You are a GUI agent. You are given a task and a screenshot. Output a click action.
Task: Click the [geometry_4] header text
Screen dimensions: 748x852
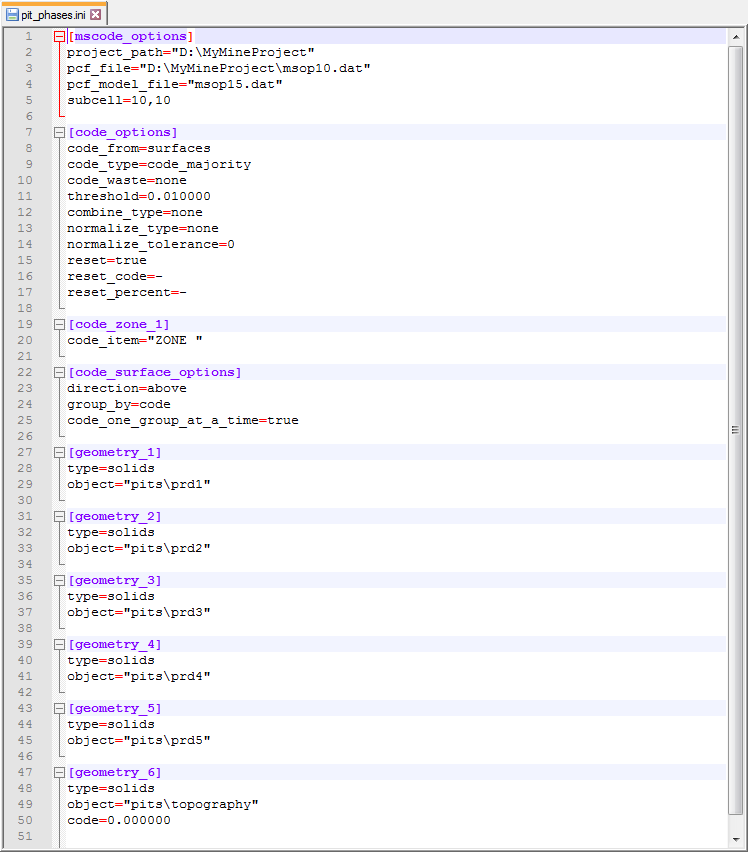[x=115, y=644]
